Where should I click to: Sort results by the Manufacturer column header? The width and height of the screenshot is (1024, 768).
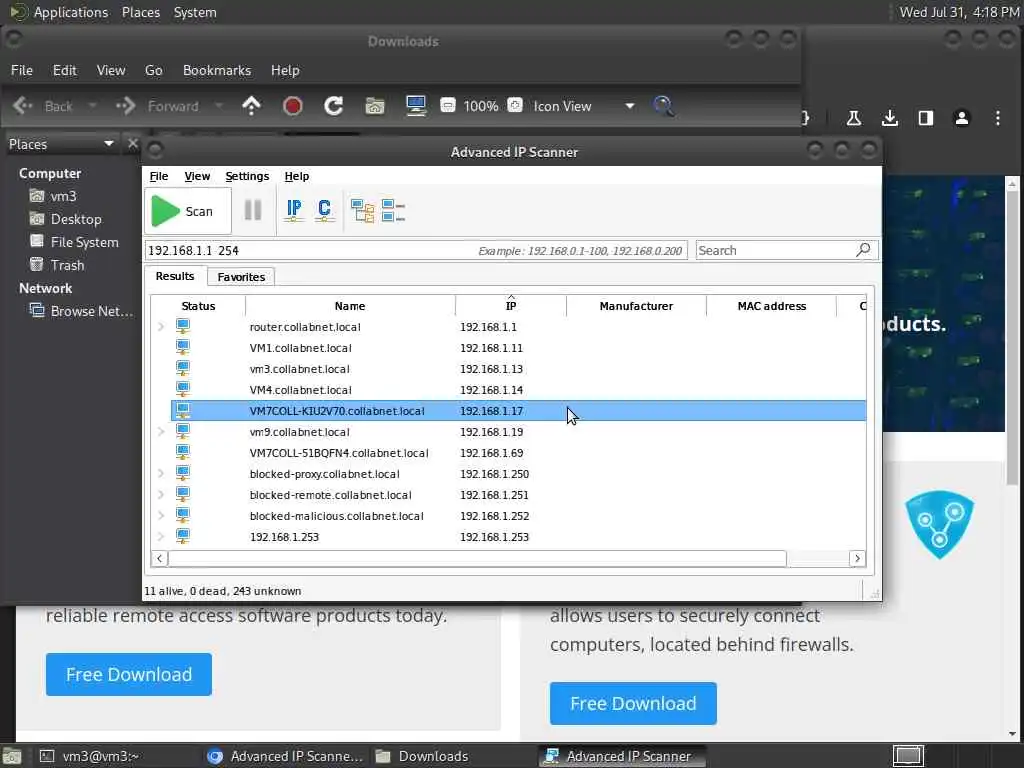click(x=636, y=306)
